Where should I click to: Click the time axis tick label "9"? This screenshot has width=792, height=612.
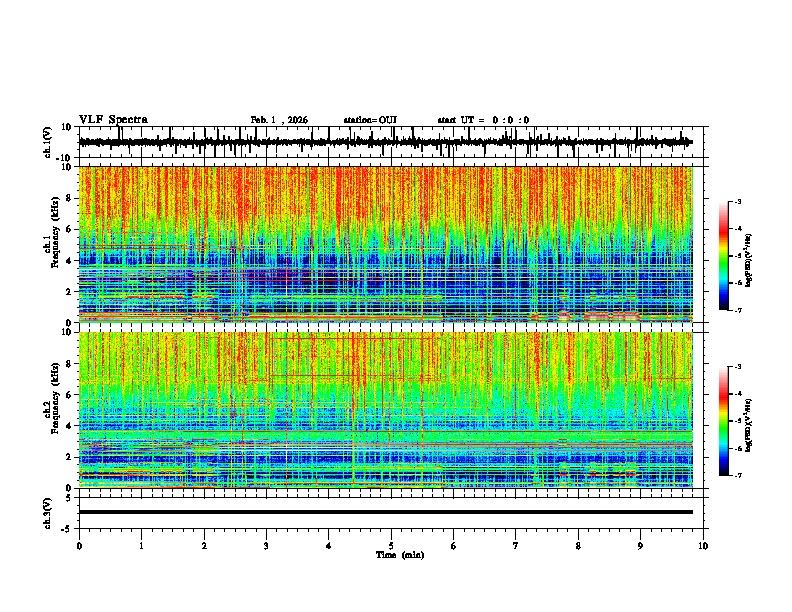click(640, 546)
